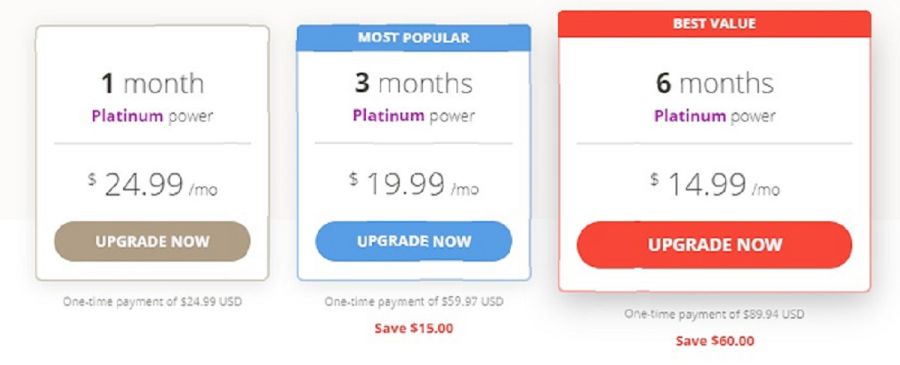900x365 pixels.
Task: Select the 1 month plan heading
Action: [152, 83]
